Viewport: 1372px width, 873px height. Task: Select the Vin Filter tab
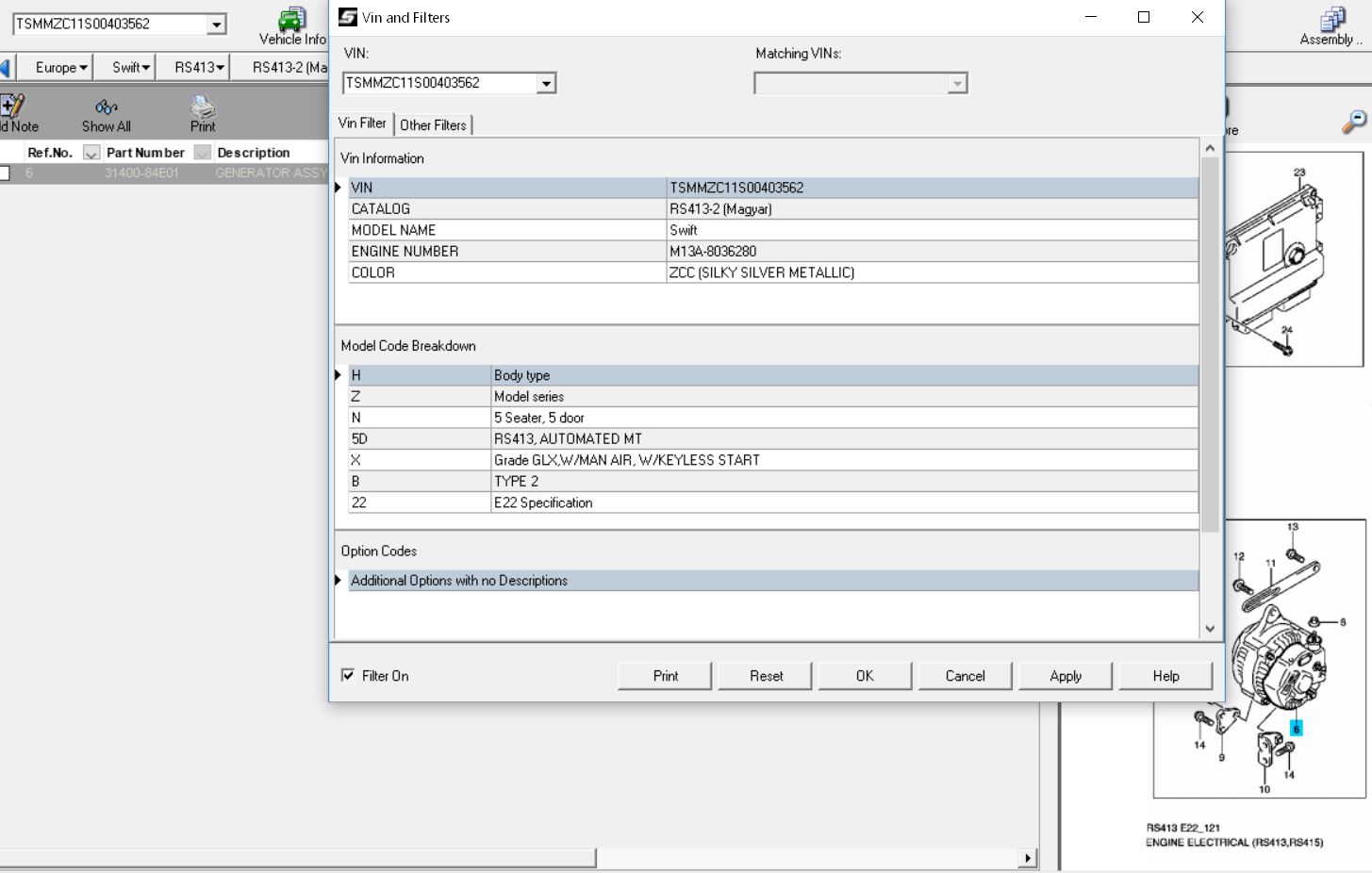pos(362,124)
